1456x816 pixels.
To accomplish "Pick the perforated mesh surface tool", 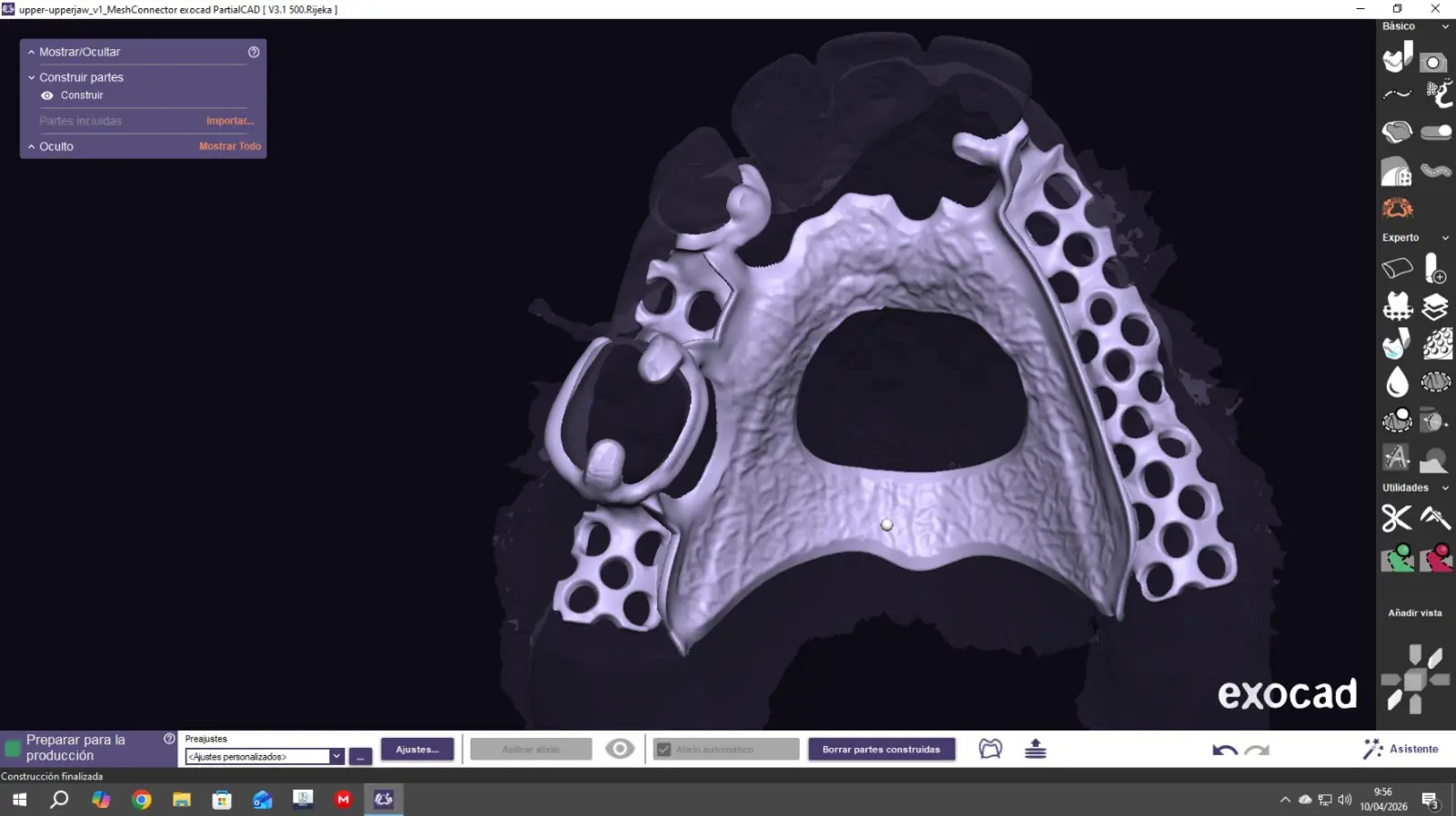I will click(1437, 344).
